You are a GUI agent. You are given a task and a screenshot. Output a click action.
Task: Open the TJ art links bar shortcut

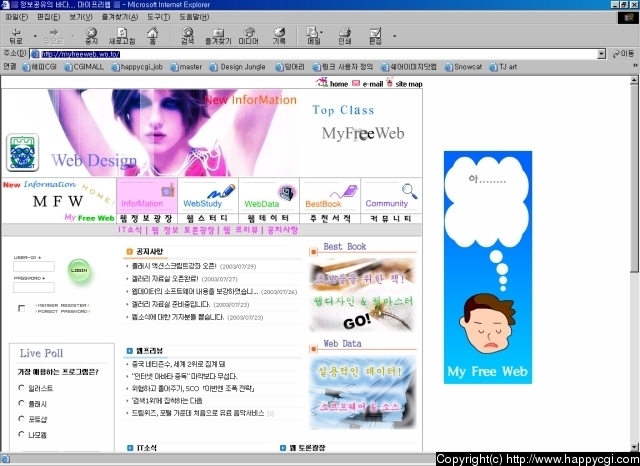point(503,67)
